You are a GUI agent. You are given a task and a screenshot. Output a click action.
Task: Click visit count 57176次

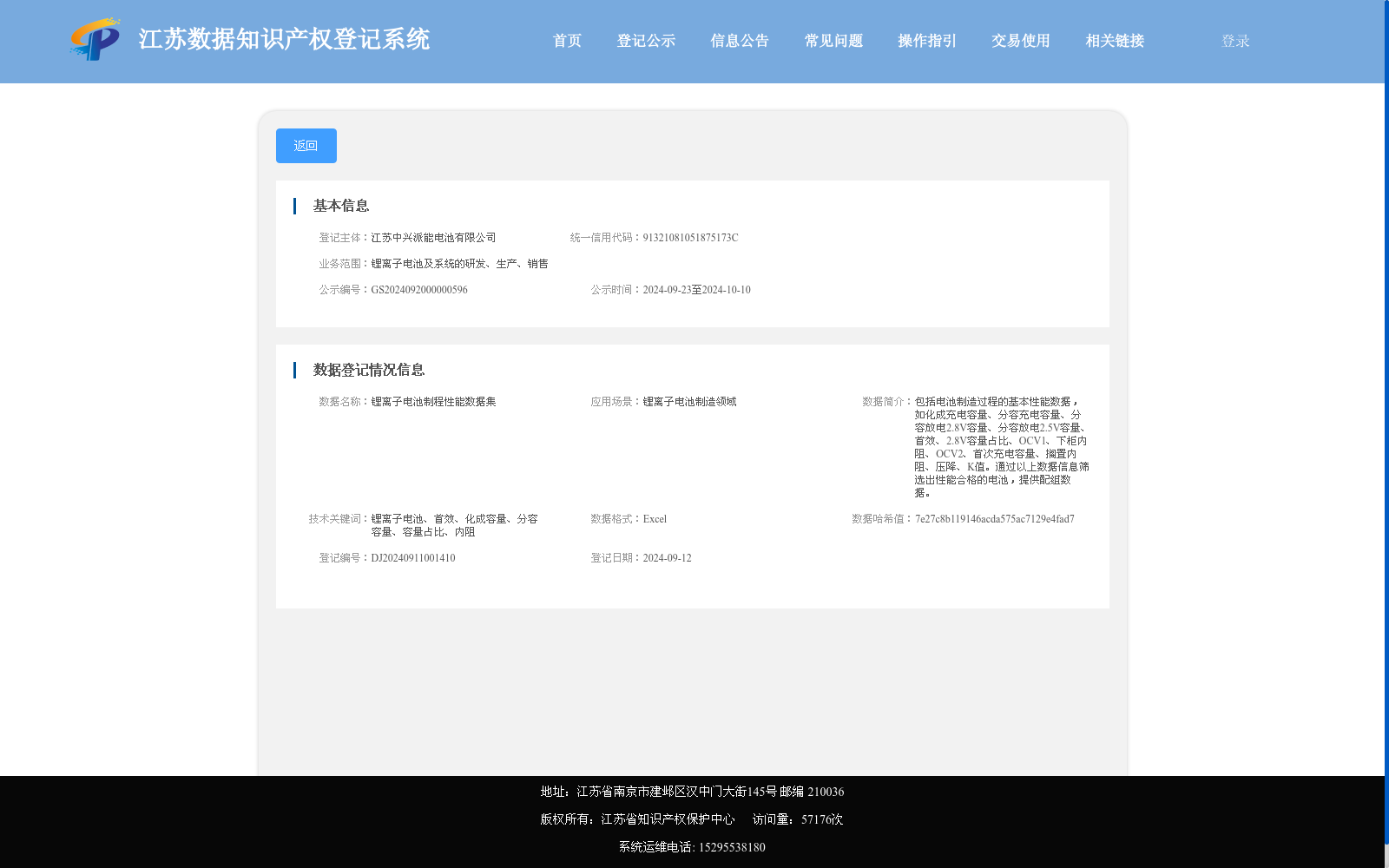pyautogui.click(x=822, y=819)
